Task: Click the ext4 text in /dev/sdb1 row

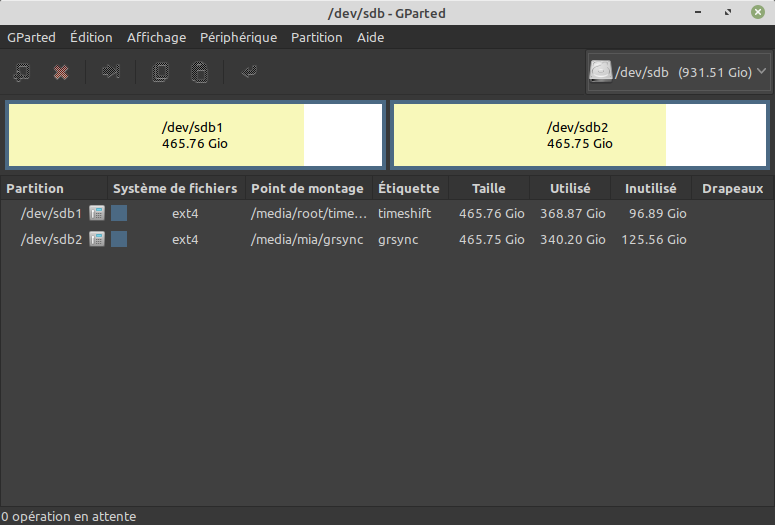Action: [x=185, y=214]
